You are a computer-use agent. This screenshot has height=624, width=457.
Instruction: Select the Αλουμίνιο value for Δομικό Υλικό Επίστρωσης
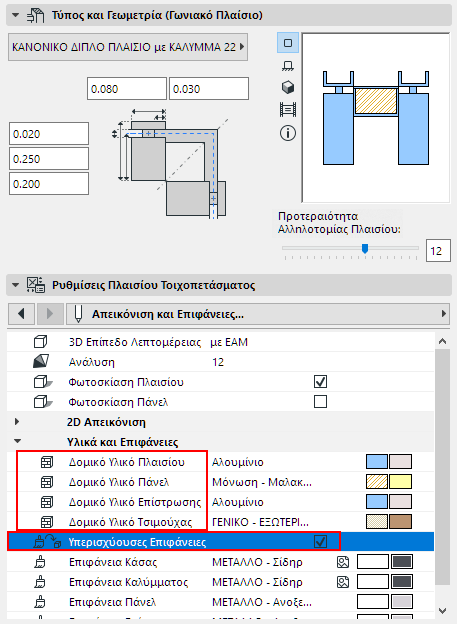coord(238,502)
